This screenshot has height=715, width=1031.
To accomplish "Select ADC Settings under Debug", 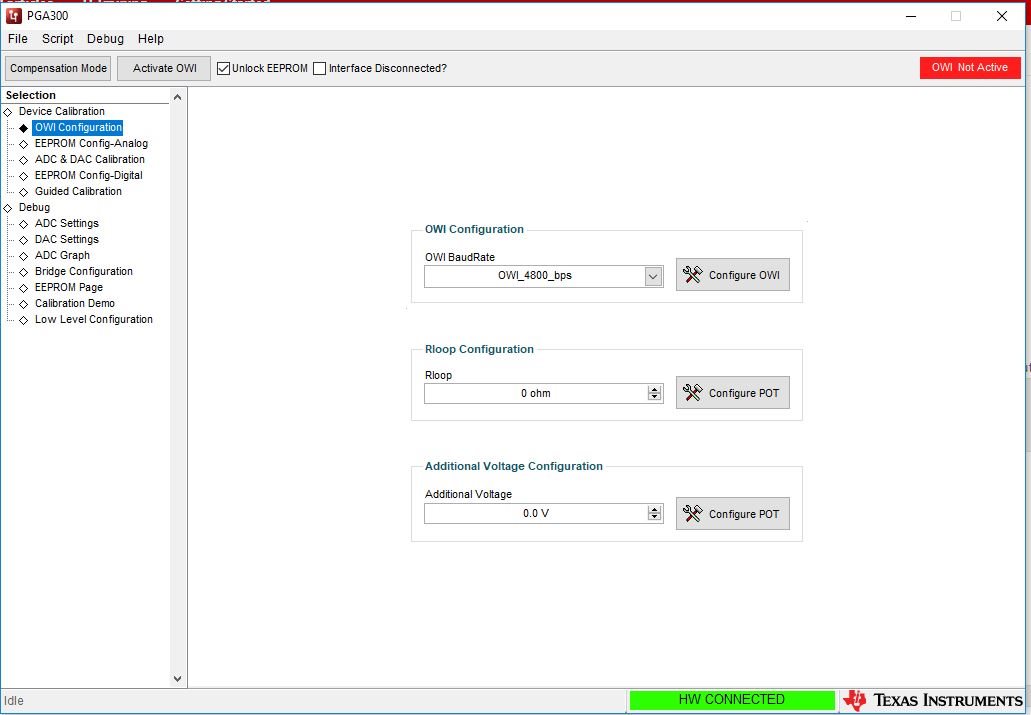I will point(66,224).
